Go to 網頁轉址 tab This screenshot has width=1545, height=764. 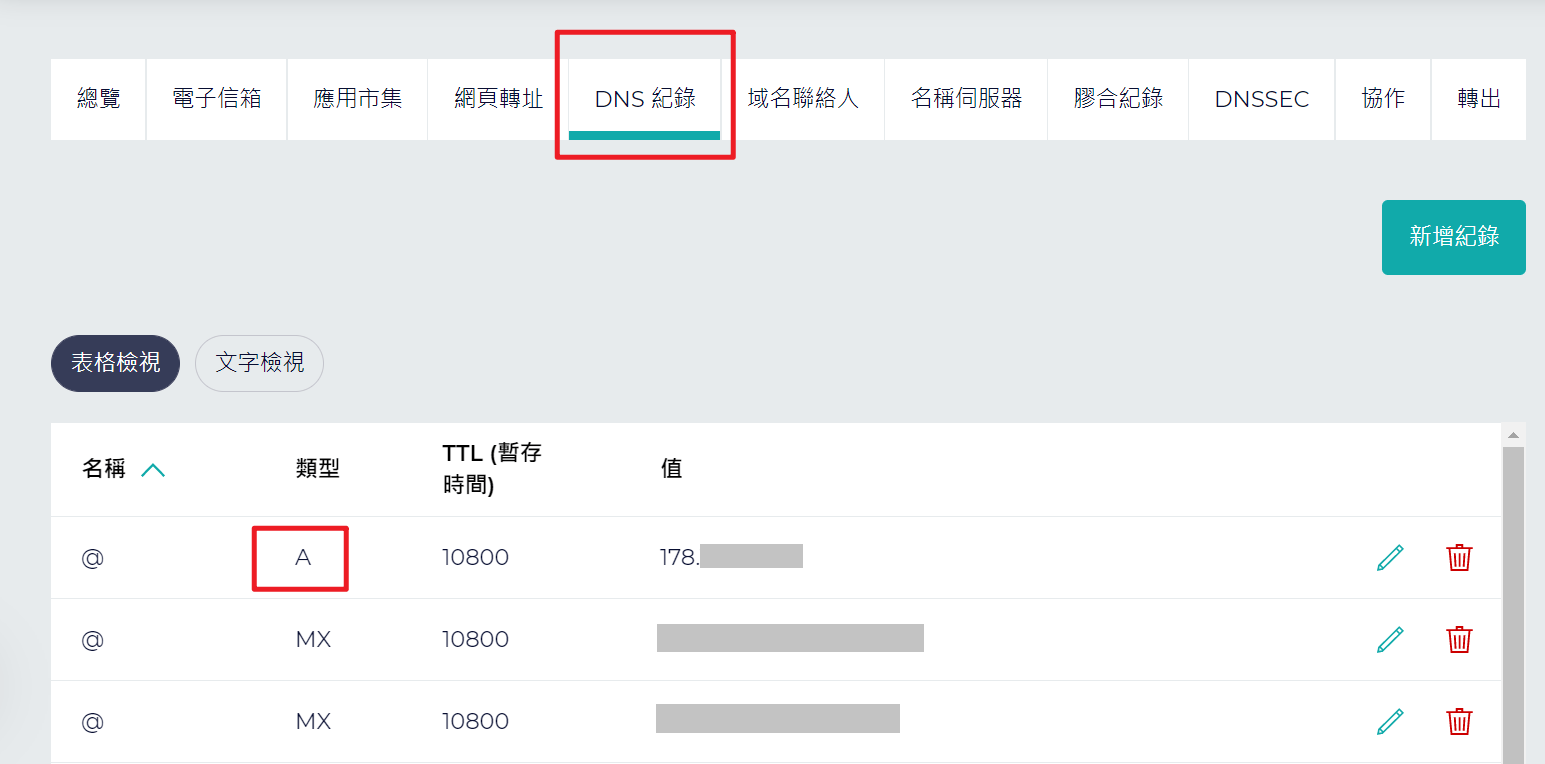498,99
